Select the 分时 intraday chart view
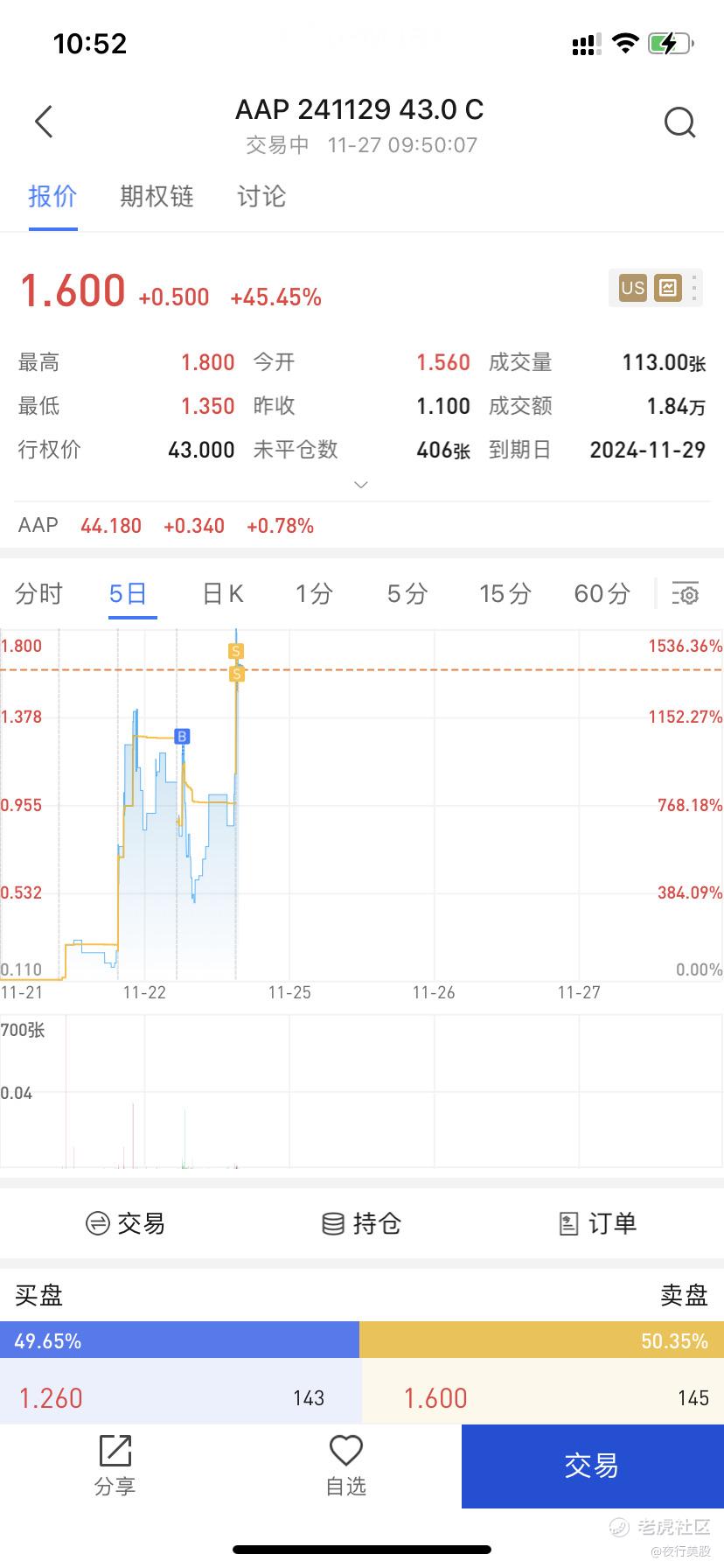Image resolution: width=724 pixels, height=1568 pixels. [39, 594]
